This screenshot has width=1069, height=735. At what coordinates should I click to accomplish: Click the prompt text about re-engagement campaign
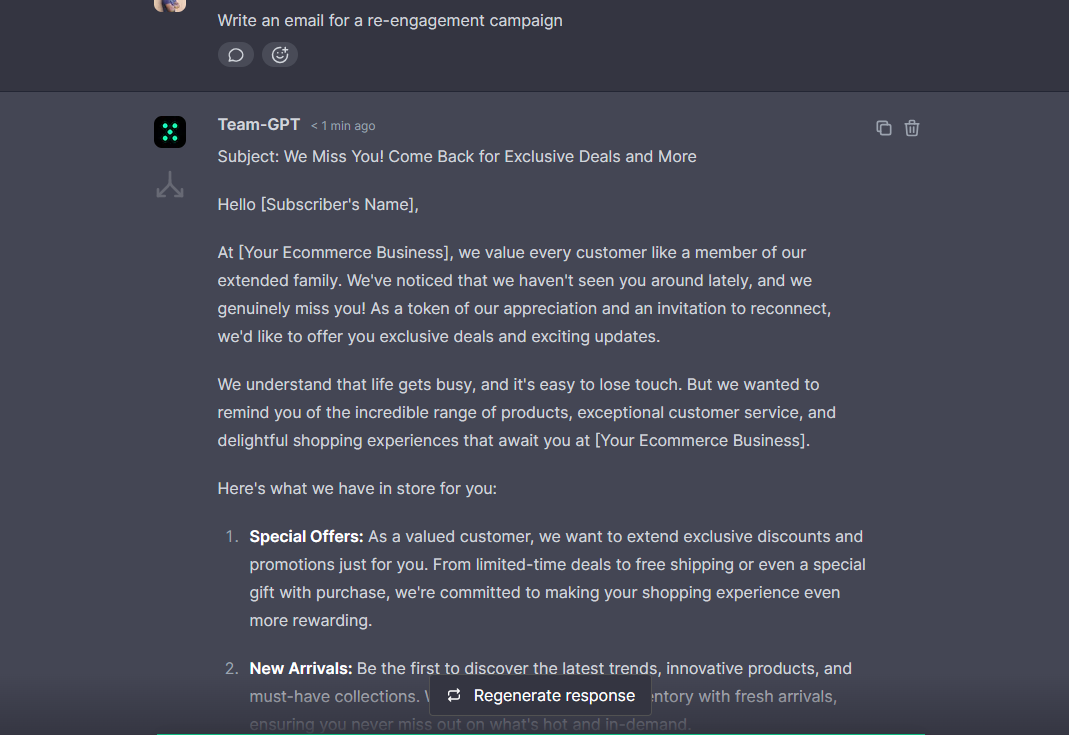point(390,20)
